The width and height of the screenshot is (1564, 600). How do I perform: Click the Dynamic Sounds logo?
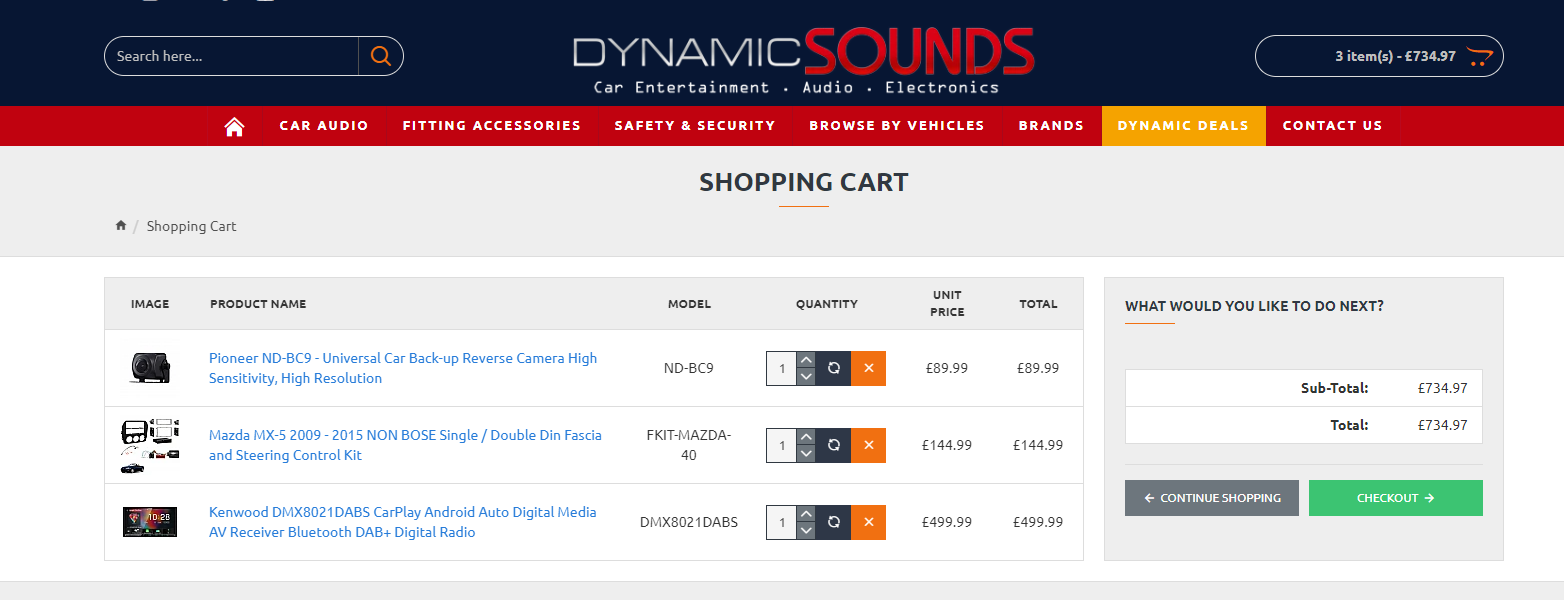click(x=803, y=59)
